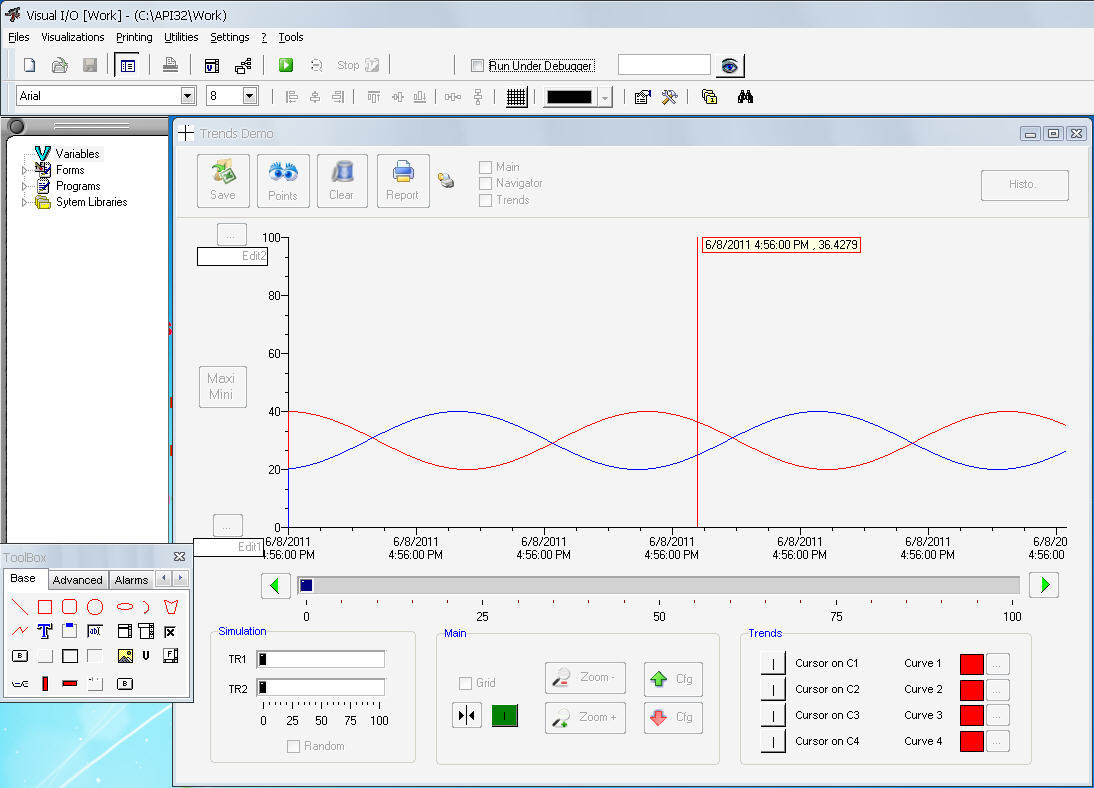Screen dimensions: 1094x788
Task: Click the eye icon next to input box
Action: click(730, 66)
